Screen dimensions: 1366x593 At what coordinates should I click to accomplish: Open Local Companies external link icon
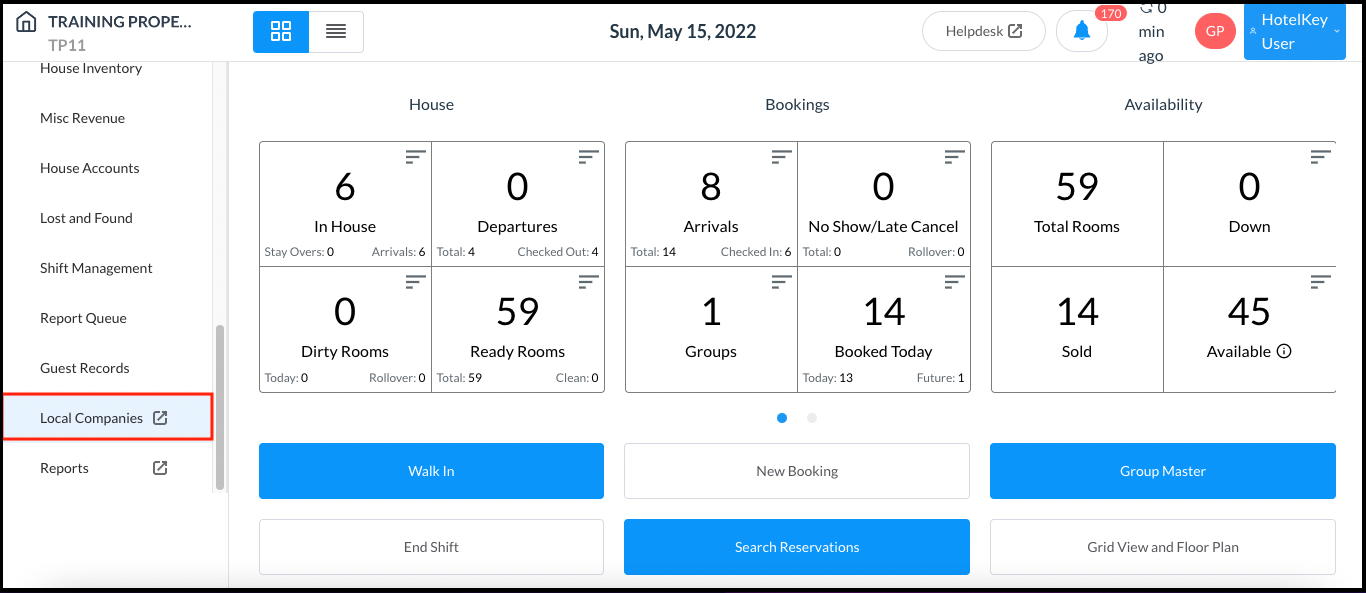[162, 418]
